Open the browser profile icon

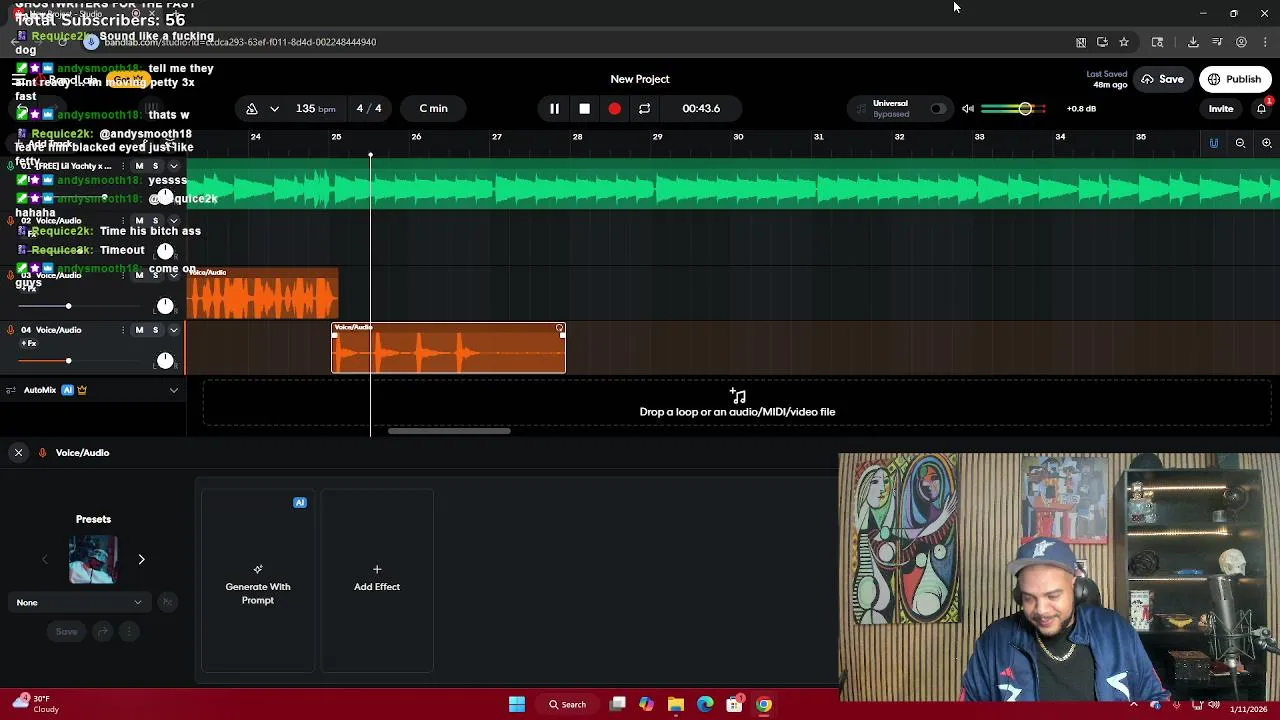pyautogui.click(x=1241, y=42)
